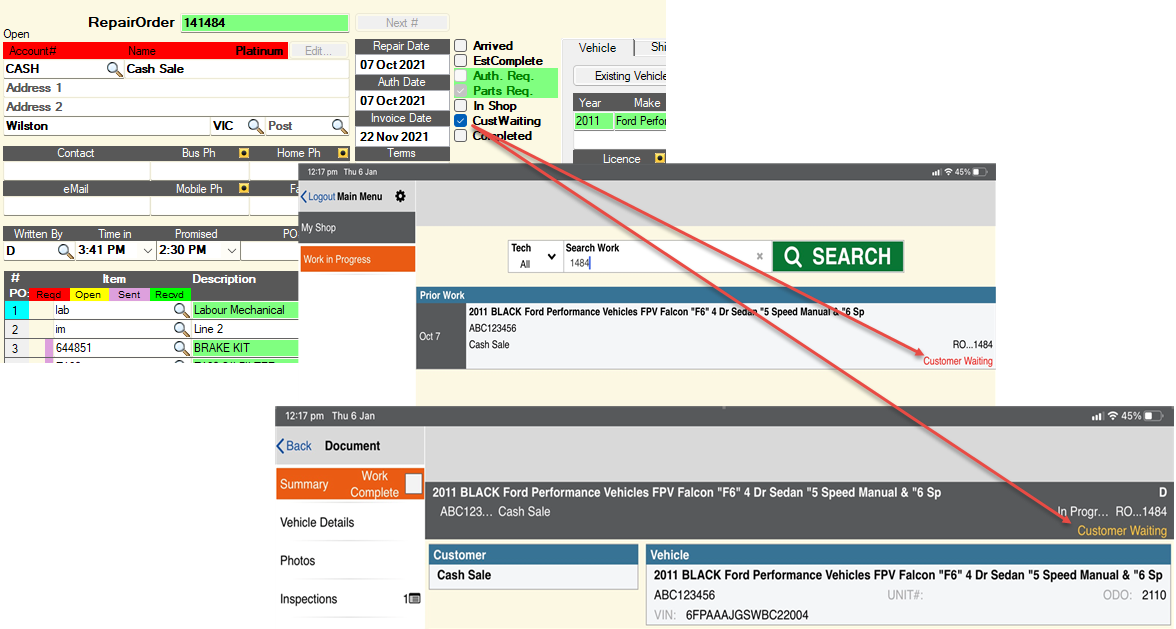The height and width of the screenshot is (629, 1176).
Task: Click the magnifier icon beside CASH account
Action: tap(115, 70)
